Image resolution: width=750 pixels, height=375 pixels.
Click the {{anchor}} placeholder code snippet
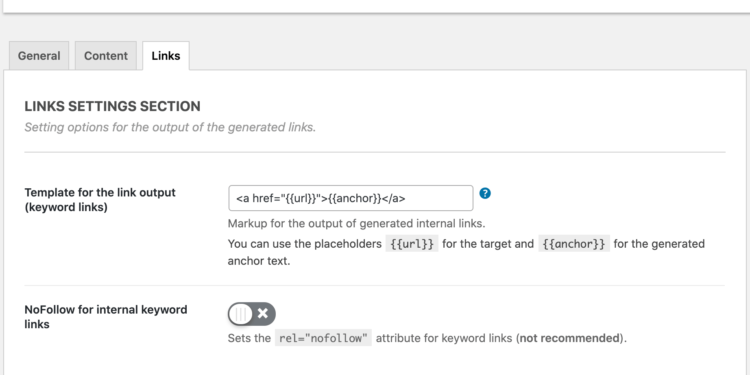click(x=574, y=244)
